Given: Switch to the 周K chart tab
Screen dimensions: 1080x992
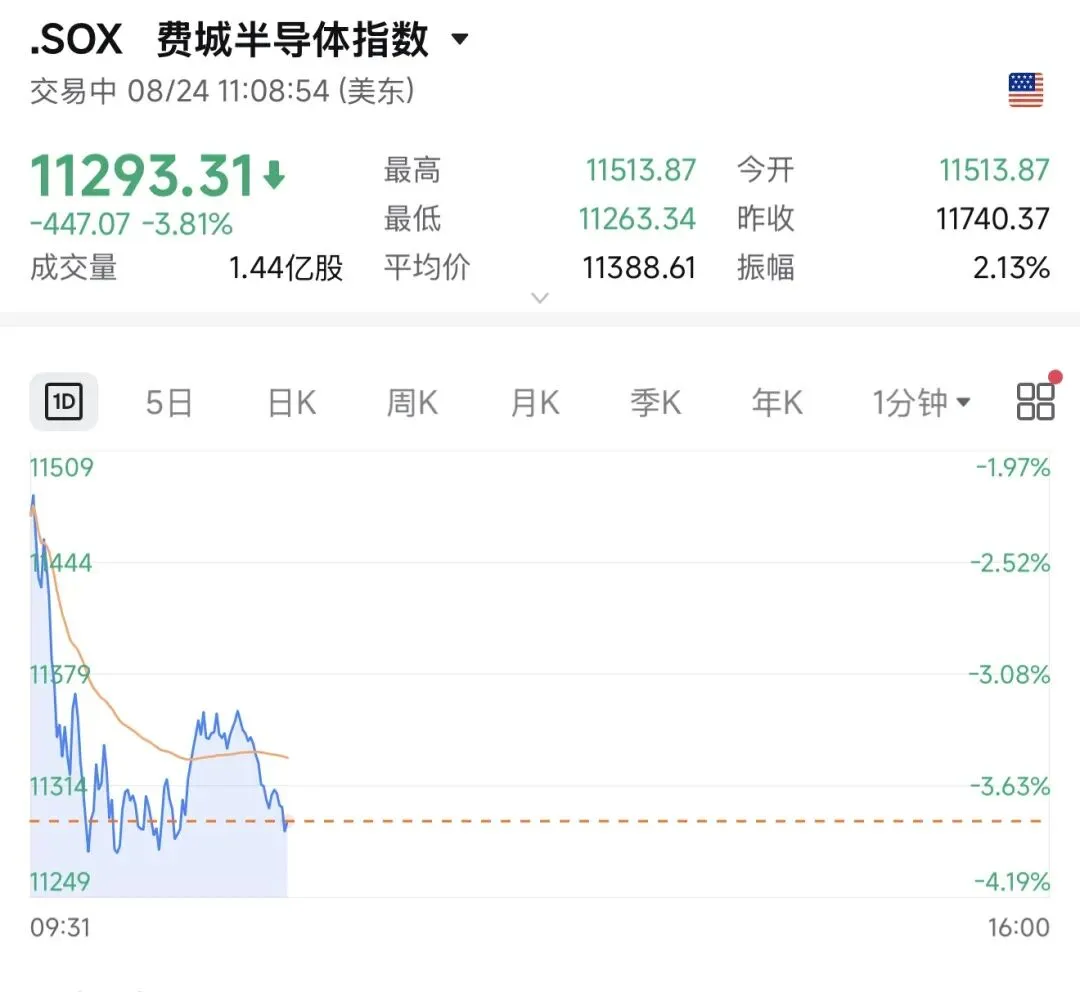Looking at the screenshot, I should click(412, 402).
